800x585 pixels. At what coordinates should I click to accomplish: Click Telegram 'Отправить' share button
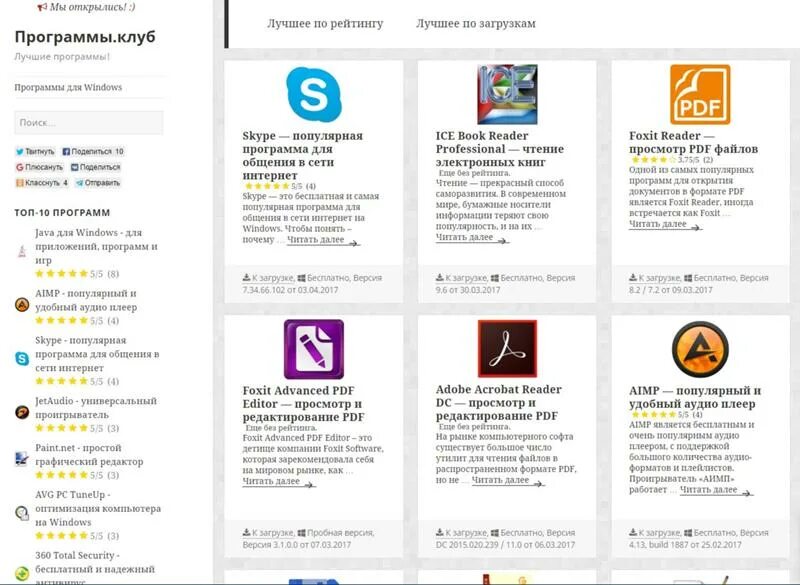click(x=98, y=183)
